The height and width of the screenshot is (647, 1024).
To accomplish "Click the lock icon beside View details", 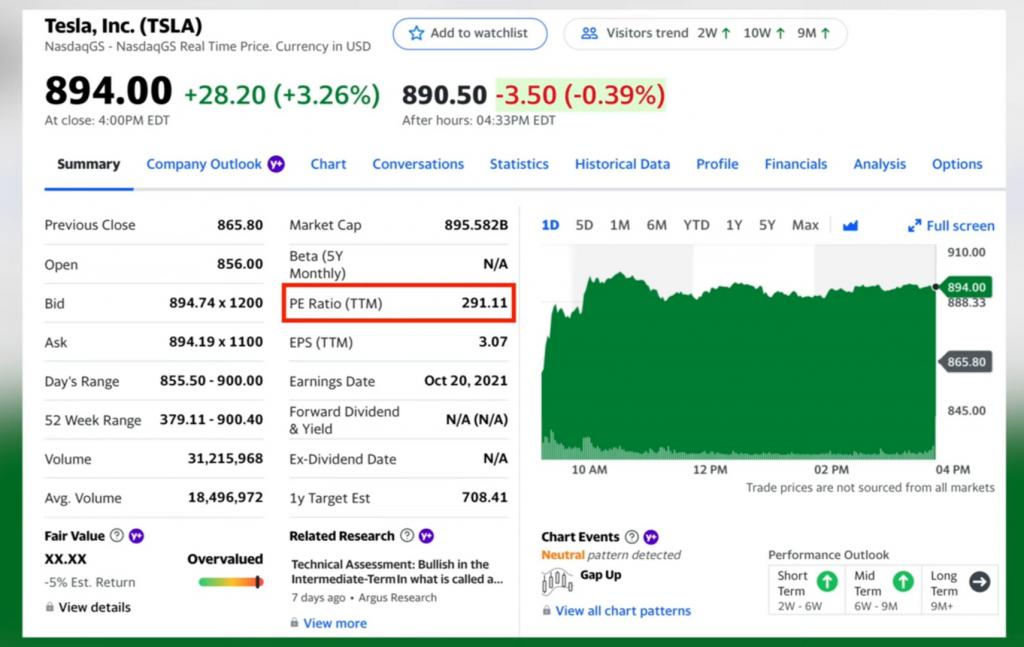I will pos(50,607).
